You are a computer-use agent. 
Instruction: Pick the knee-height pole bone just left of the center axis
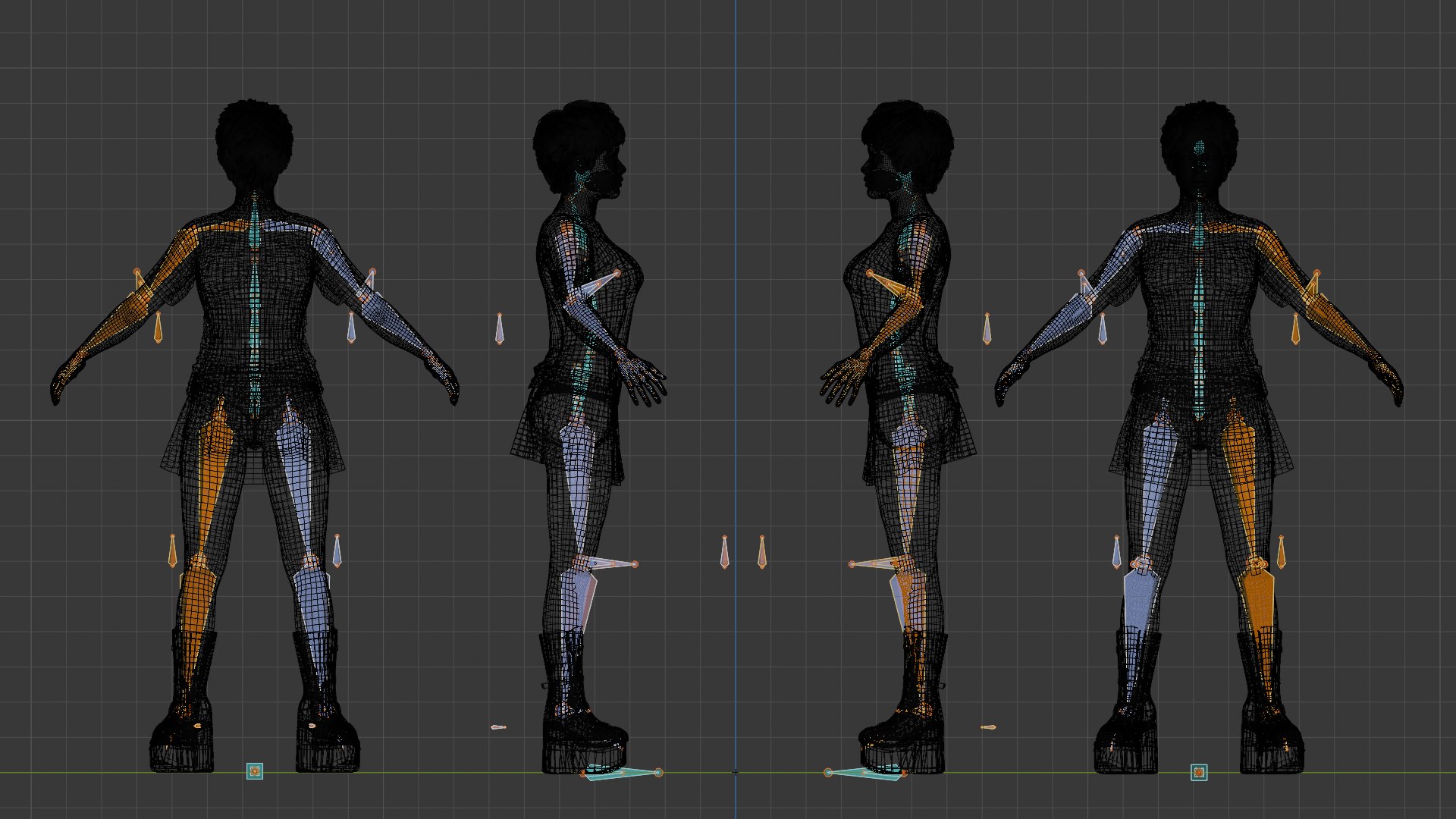tap(724, 552)
